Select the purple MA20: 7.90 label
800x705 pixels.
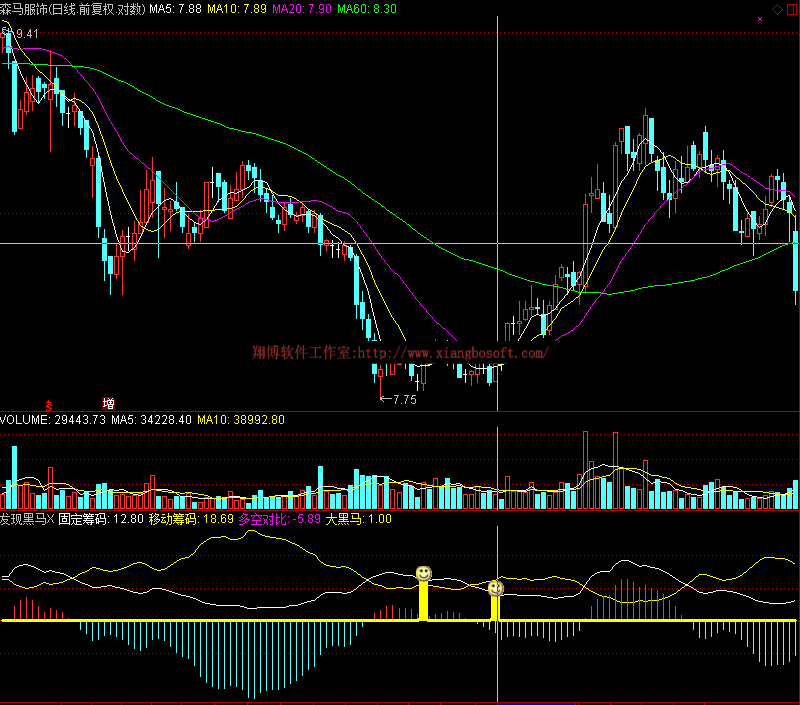(304, 9)
